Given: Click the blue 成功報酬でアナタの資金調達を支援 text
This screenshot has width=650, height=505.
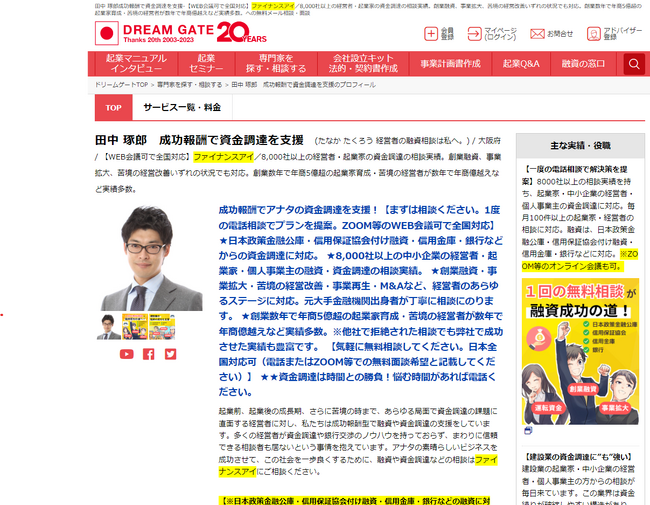Looking at the screenshot, I should pos(298,210).
